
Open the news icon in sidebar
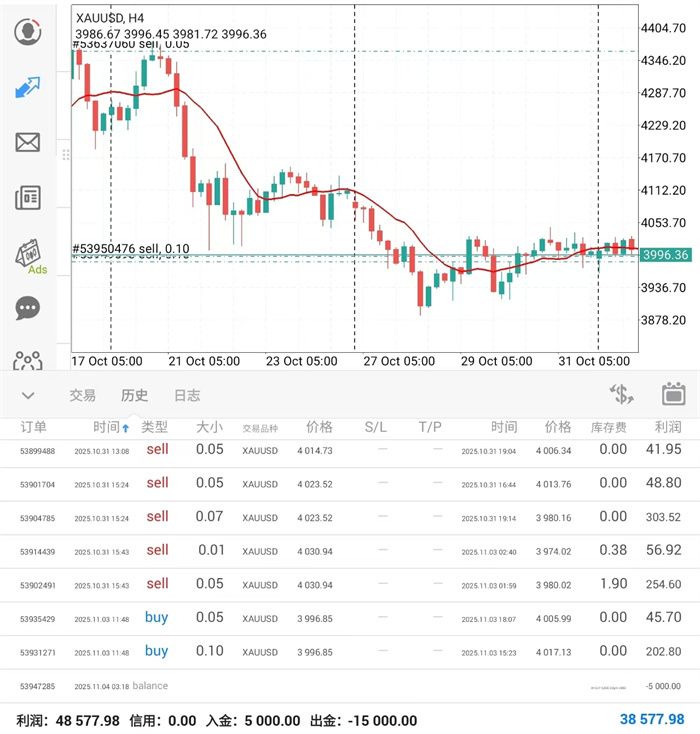pos(28,198)
